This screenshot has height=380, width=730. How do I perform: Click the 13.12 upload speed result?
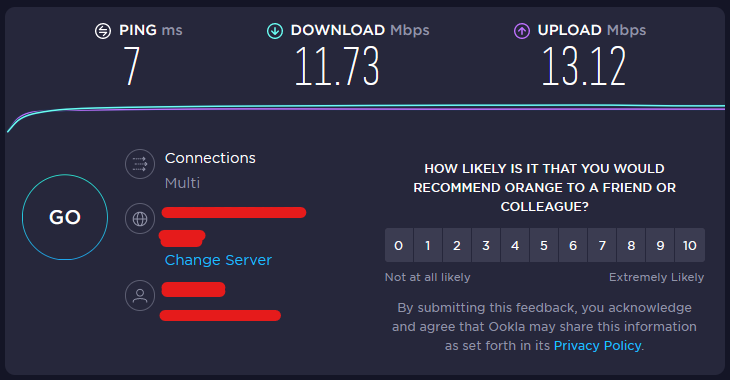click(x=584, y=66)
